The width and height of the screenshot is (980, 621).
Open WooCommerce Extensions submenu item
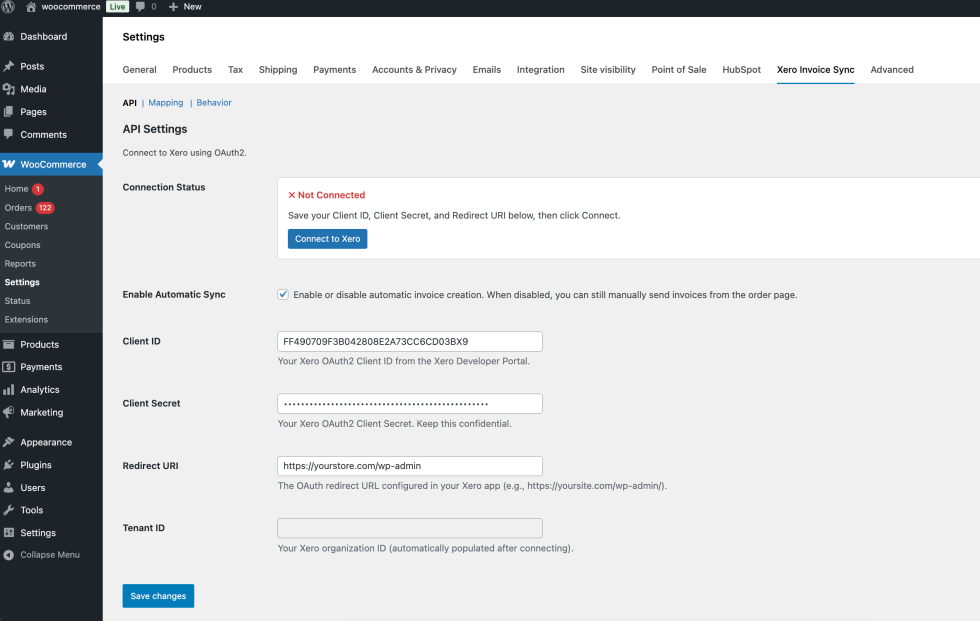pyautogui.click(x=26, y=320)
